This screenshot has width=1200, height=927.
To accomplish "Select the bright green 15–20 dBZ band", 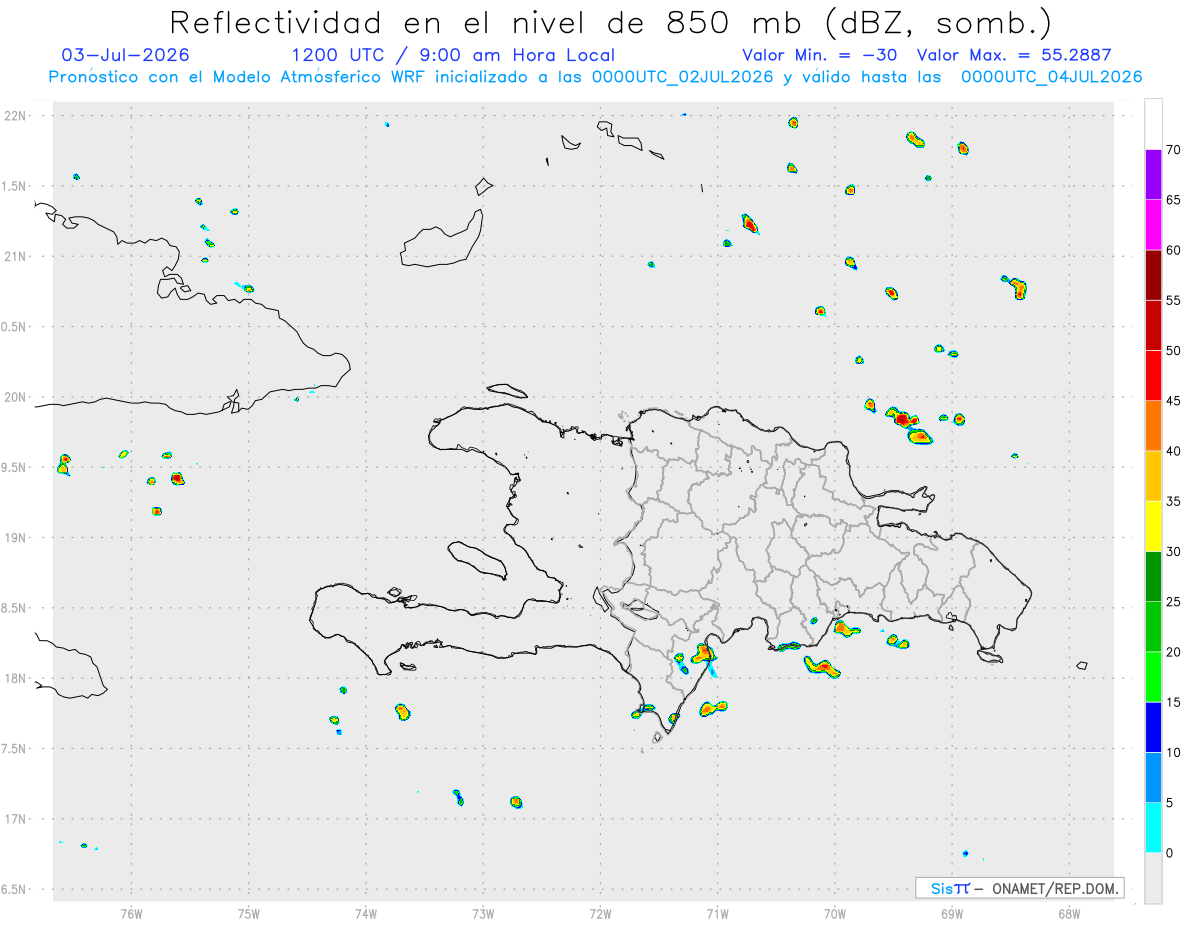I will (x=1153, y=677).
